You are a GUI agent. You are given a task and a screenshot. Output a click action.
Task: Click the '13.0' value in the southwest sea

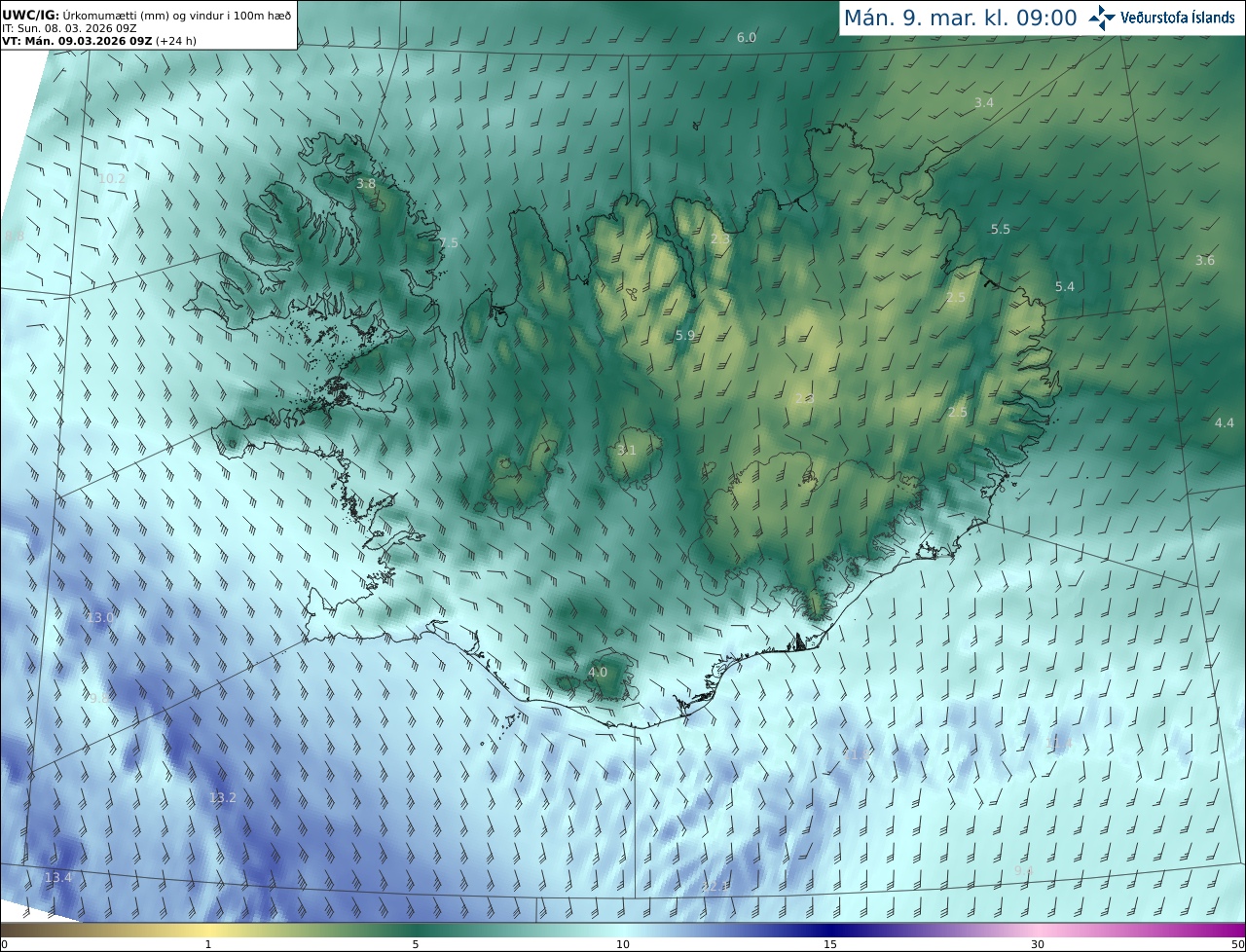coord(102,617)
